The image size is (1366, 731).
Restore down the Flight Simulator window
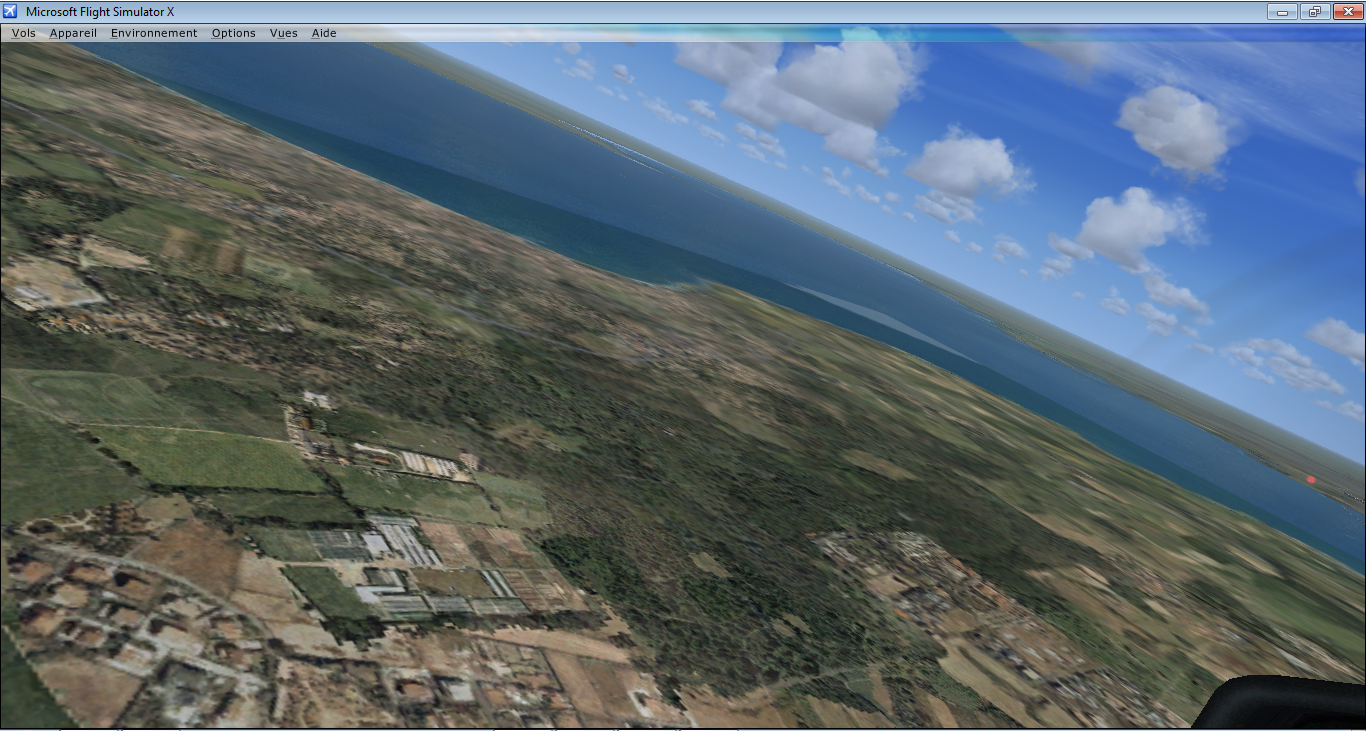tap(1313, 11)
